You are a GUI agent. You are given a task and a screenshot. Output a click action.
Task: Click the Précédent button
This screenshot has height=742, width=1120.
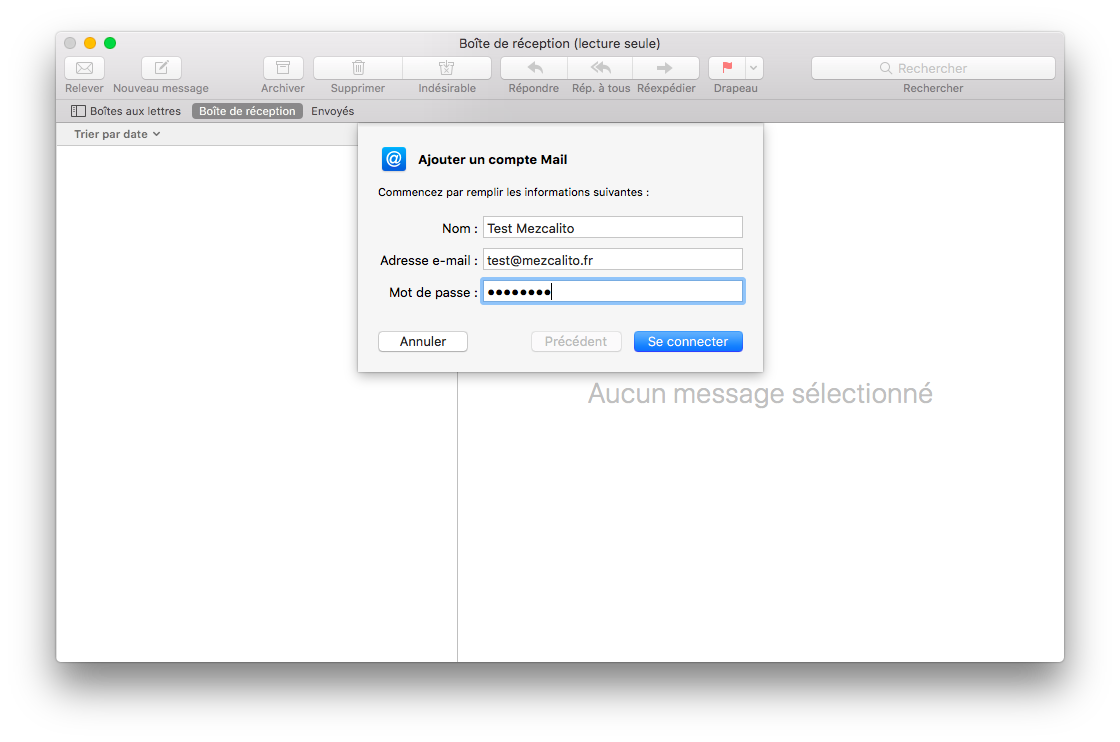click(576, 341)
